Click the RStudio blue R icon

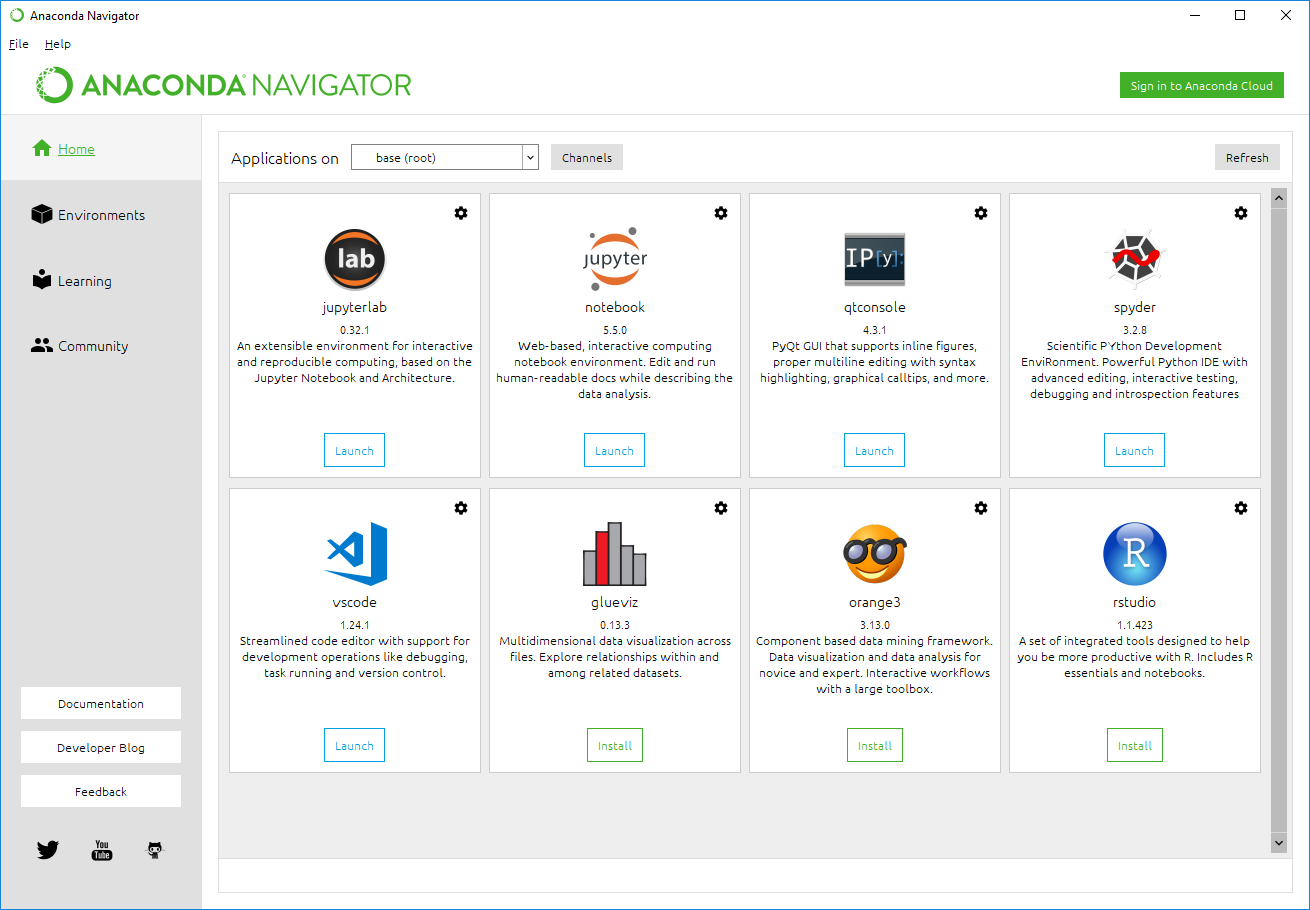(x=1135, y=554)
